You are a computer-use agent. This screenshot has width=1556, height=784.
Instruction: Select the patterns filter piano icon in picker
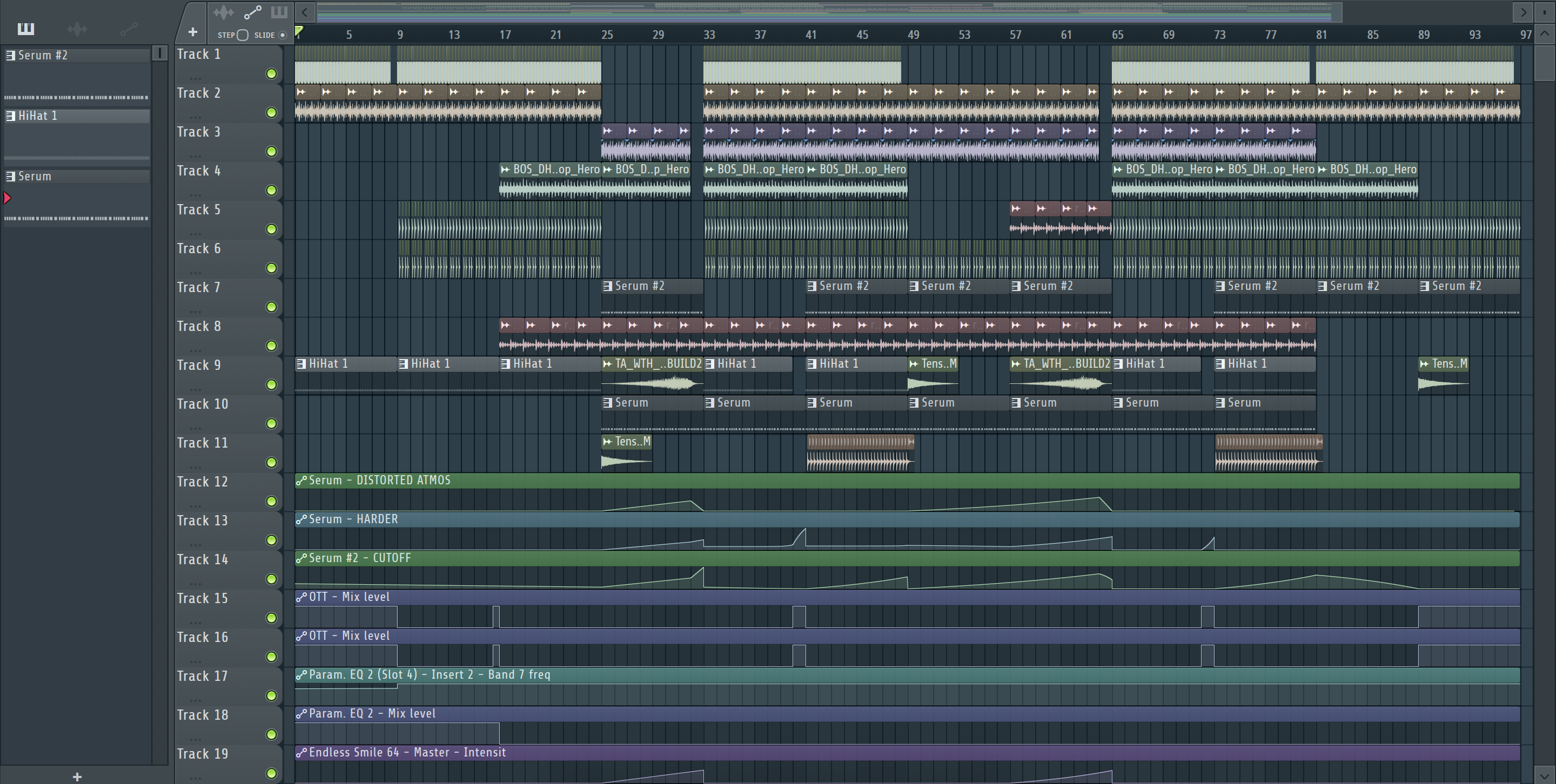[x=26, y=29]
